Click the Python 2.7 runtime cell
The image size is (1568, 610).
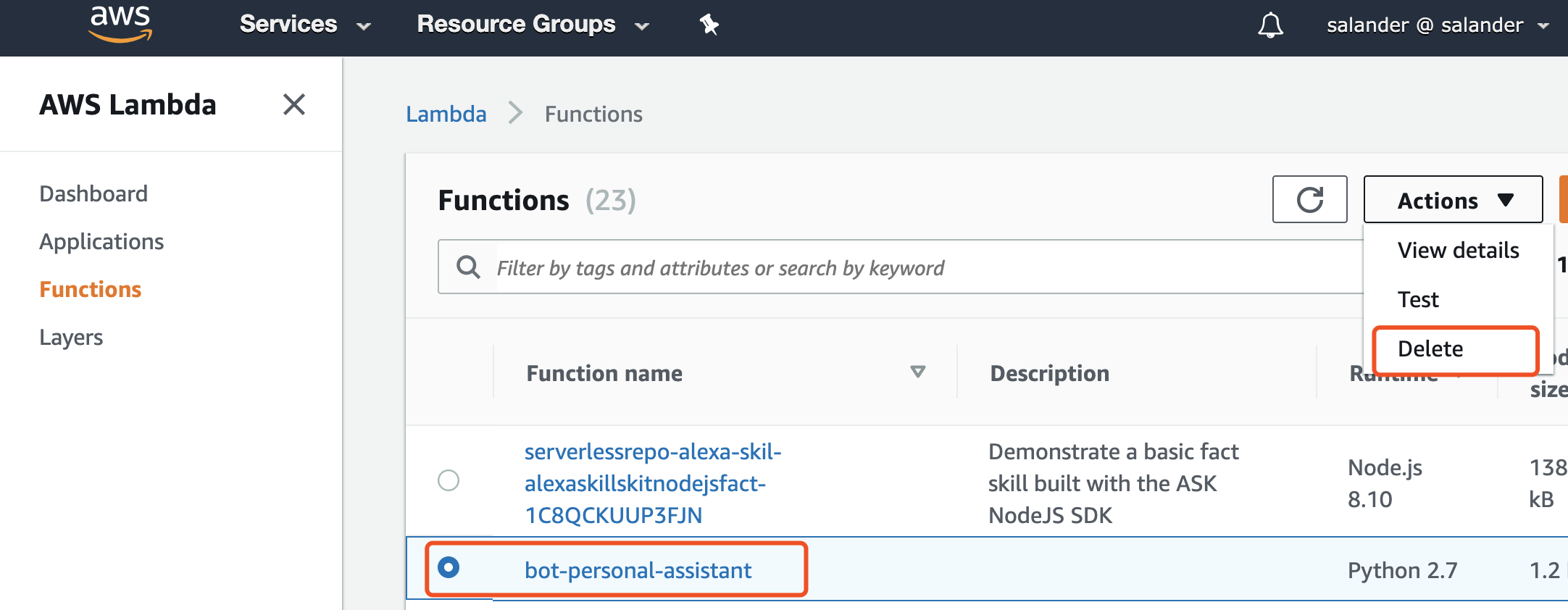click(1402, 571)
